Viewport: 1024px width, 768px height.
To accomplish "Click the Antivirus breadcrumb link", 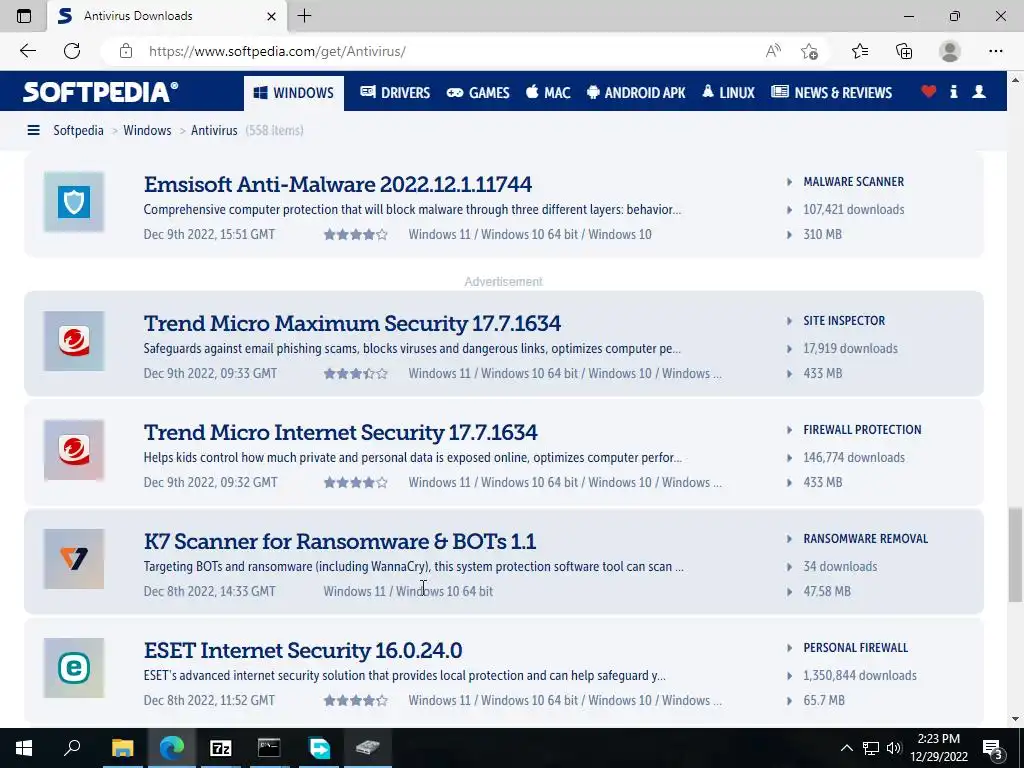I will click(214, 130).
